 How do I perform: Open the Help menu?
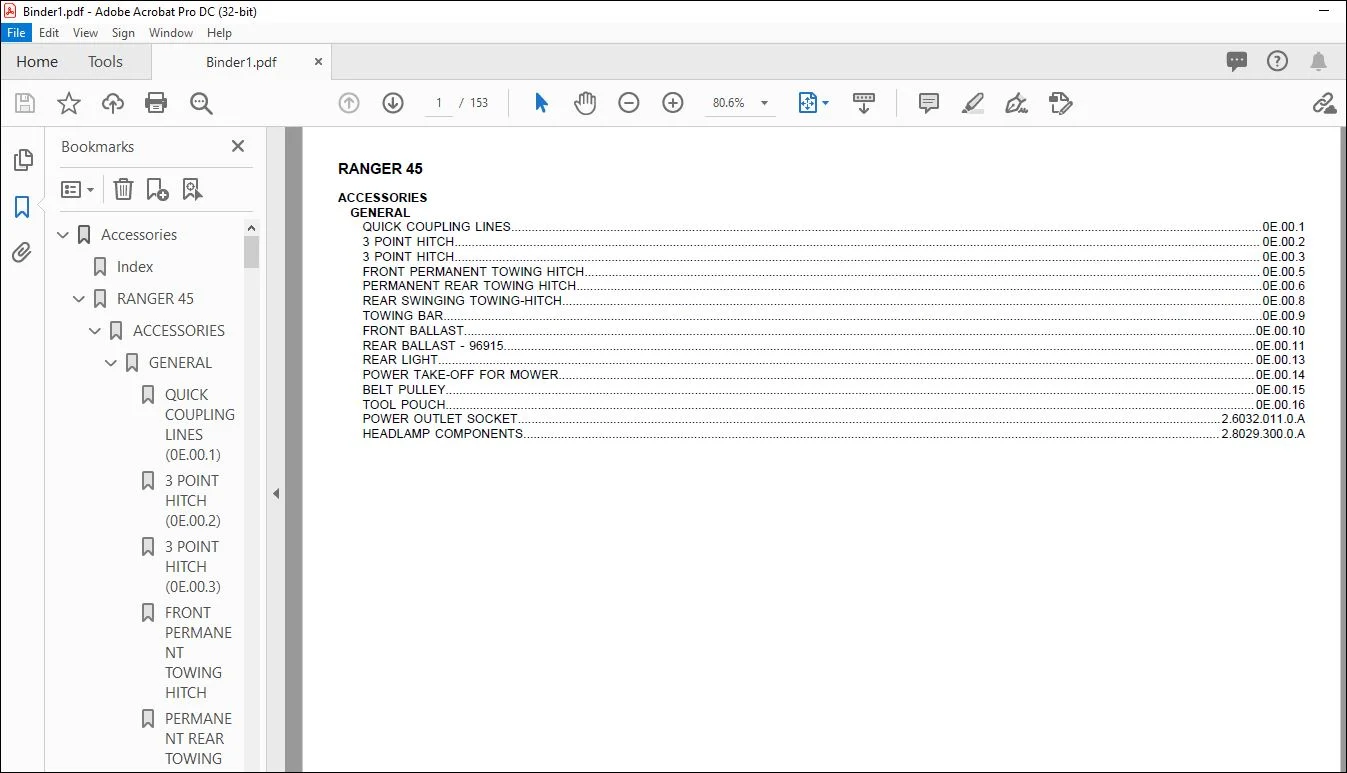pos(219,33)
